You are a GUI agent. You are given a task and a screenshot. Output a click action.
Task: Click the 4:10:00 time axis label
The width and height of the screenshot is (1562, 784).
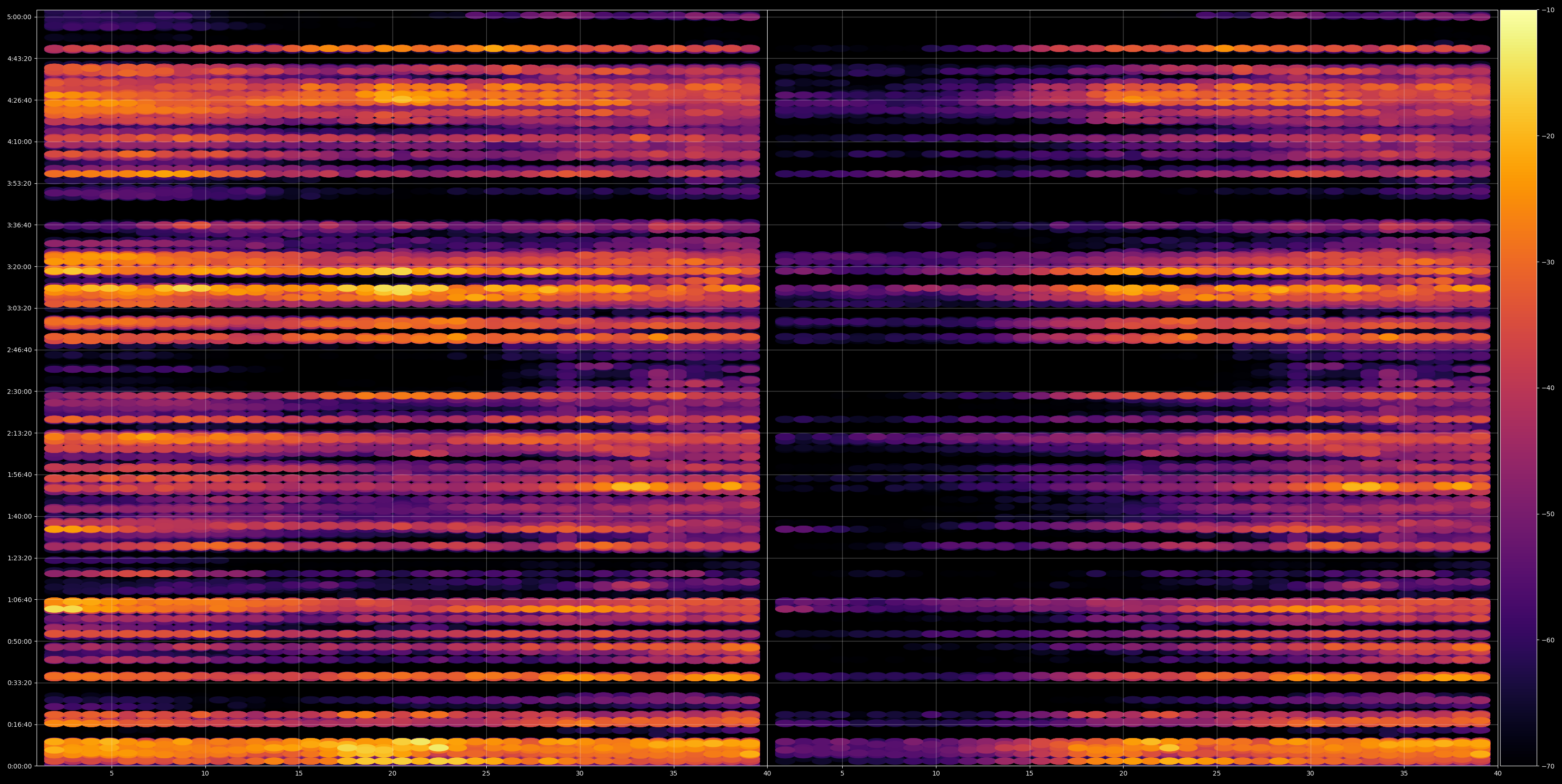[19, 142]
